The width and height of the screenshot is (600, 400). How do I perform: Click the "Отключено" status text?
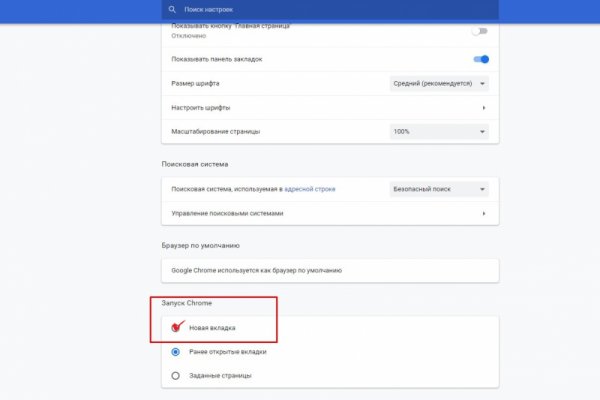pos(187,35)
